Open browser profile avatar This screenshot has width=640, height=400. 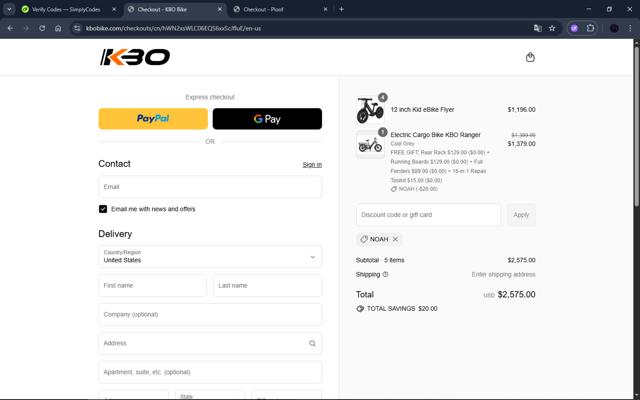click(x=614, y=28)
